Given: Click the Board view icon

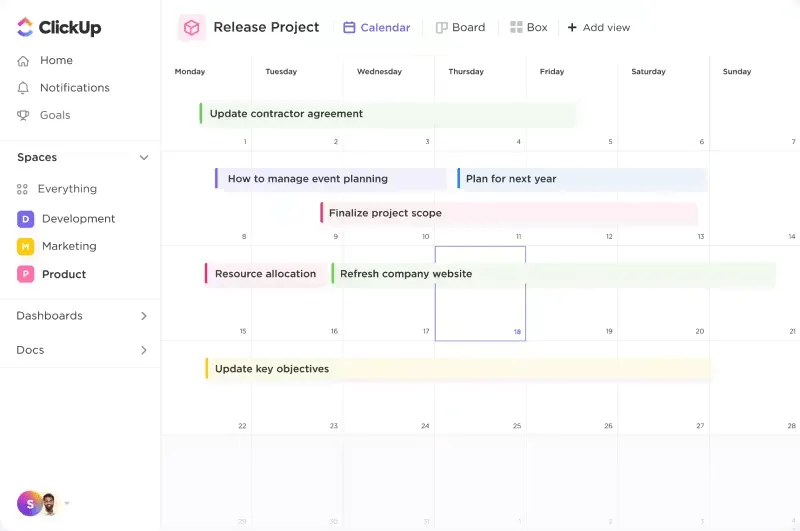Looking at the screenshot, I should click(441, 28).
